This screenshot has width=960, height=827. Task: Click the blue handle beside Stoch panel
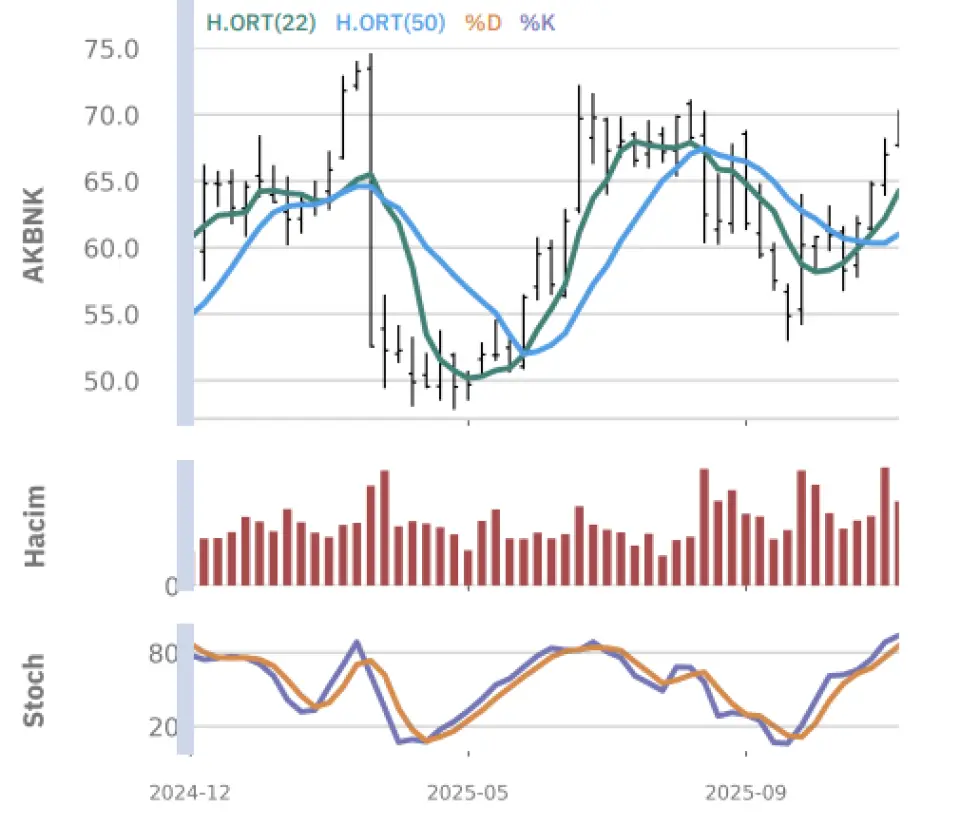185,692
